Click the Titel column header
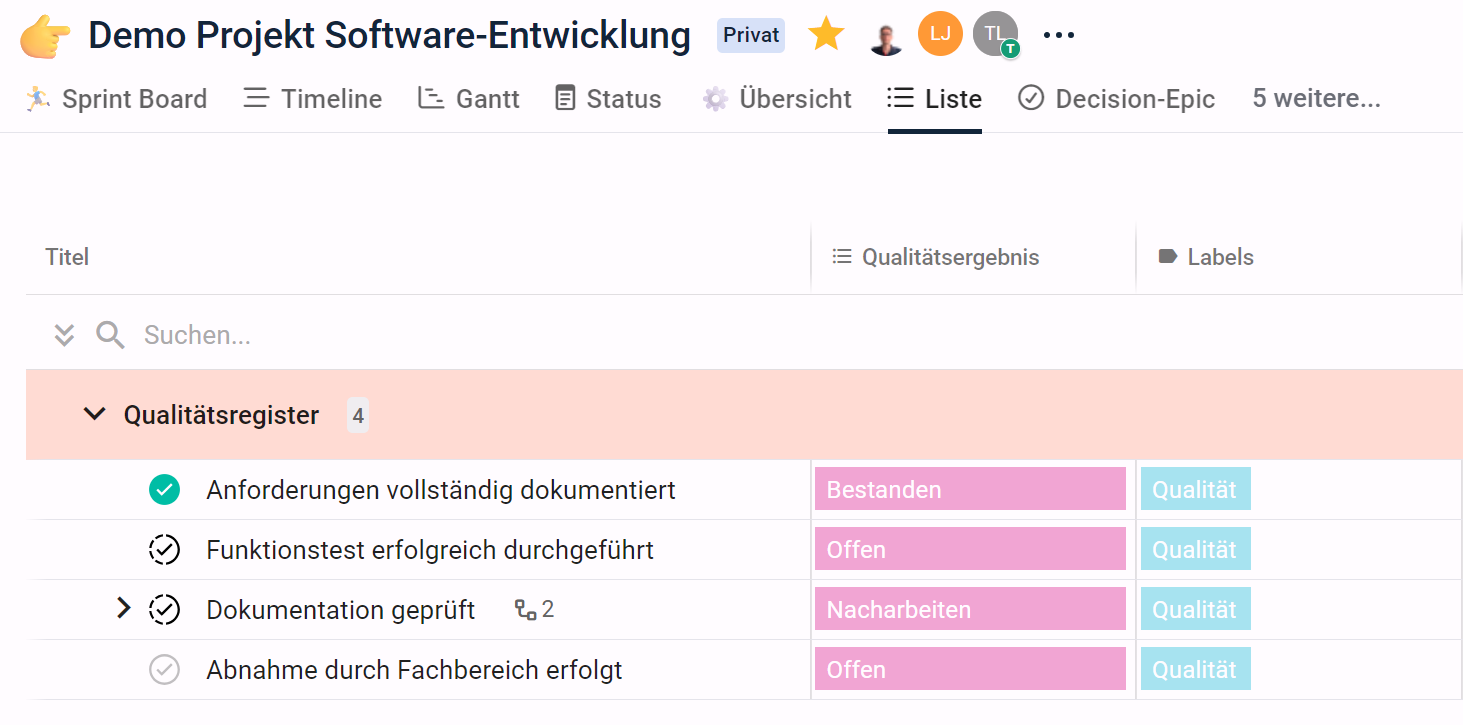The width and height of the screenshot is (1463, 725). click(x=67, y=257)
